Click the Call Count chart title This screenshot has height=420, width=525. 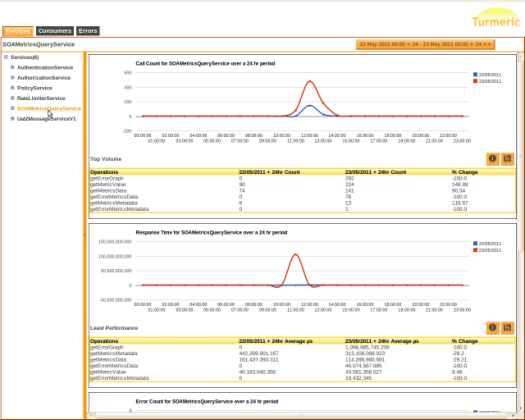[205, 63]
